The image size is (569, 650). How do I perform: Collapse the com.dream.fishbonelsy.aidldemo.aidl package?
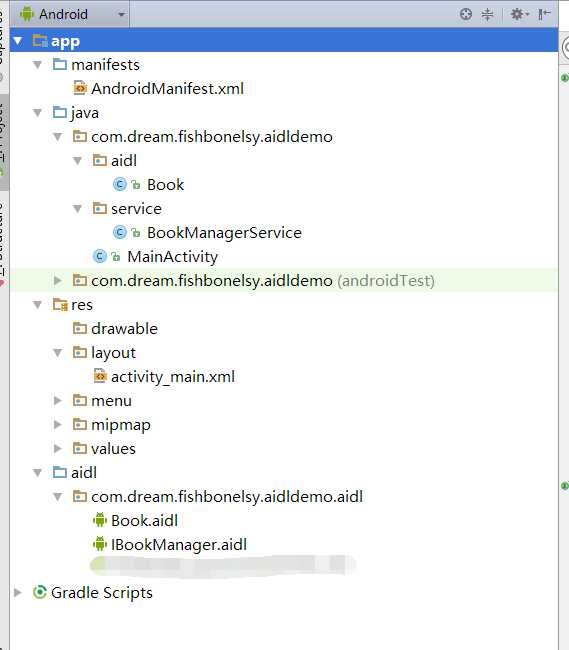point(58,497)
